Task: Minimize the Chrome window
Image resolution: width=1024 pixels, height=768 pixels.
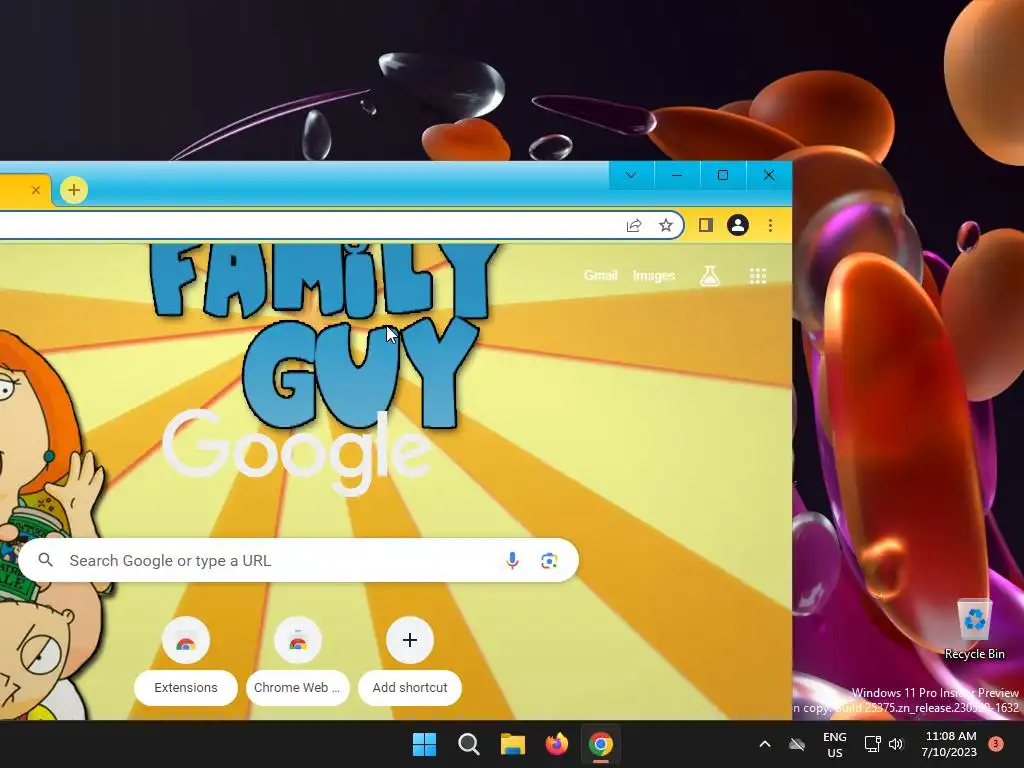Action: tap(677, 175)
